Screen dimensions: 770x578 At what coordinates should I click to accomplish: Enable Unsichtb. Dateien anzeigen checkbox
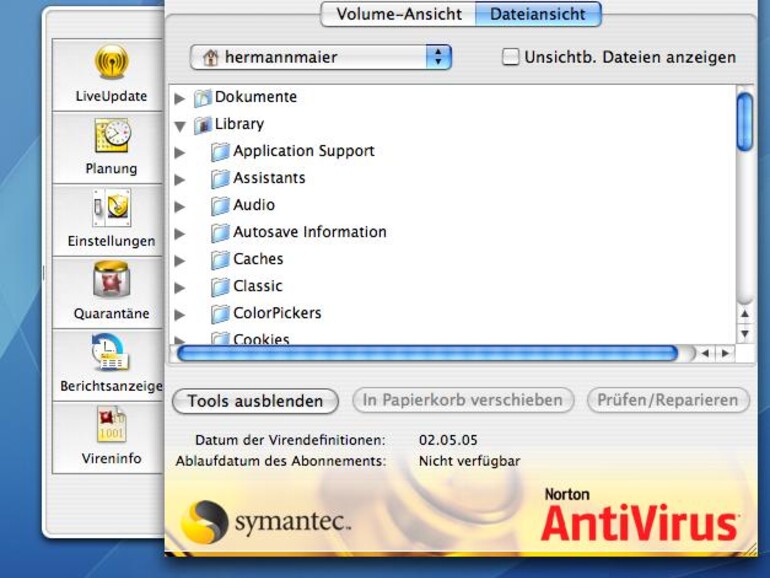click(510, 56)
